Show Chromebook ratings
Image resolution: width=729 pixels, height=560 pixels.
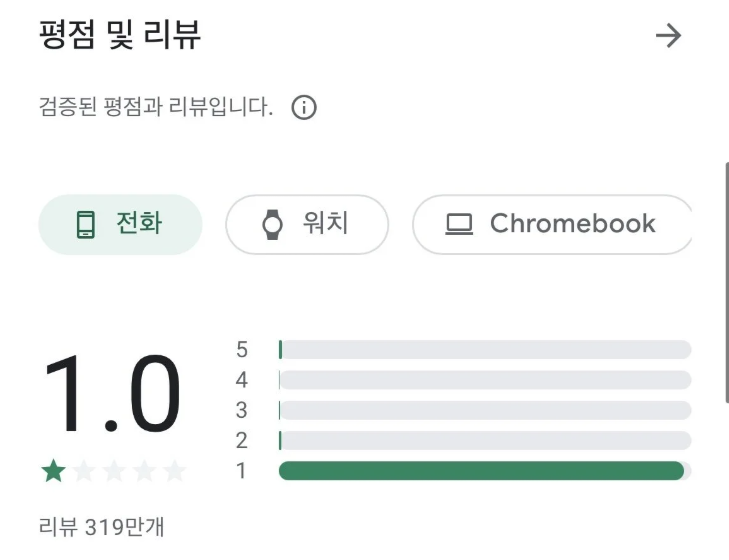coord(553,224)
